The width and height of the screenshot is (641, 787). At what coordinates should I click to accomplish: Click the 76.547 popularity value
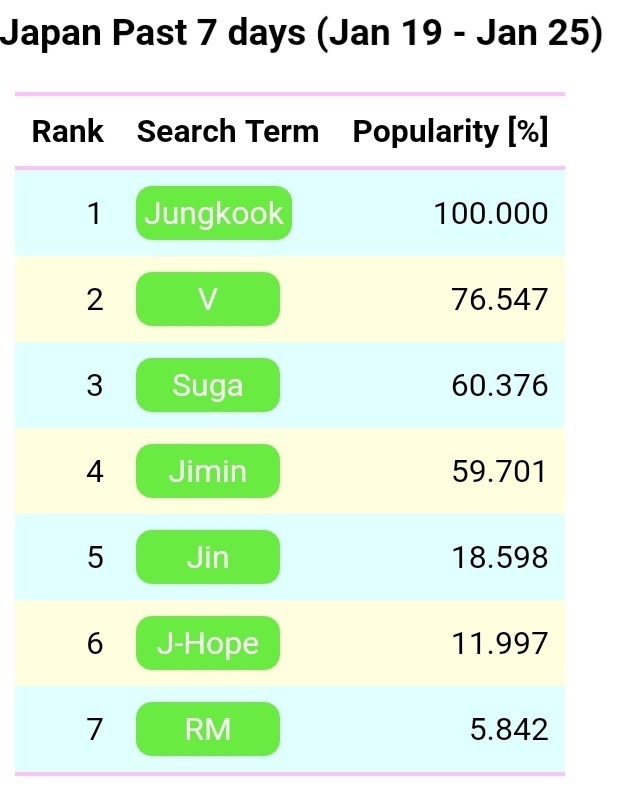[500, 299]
